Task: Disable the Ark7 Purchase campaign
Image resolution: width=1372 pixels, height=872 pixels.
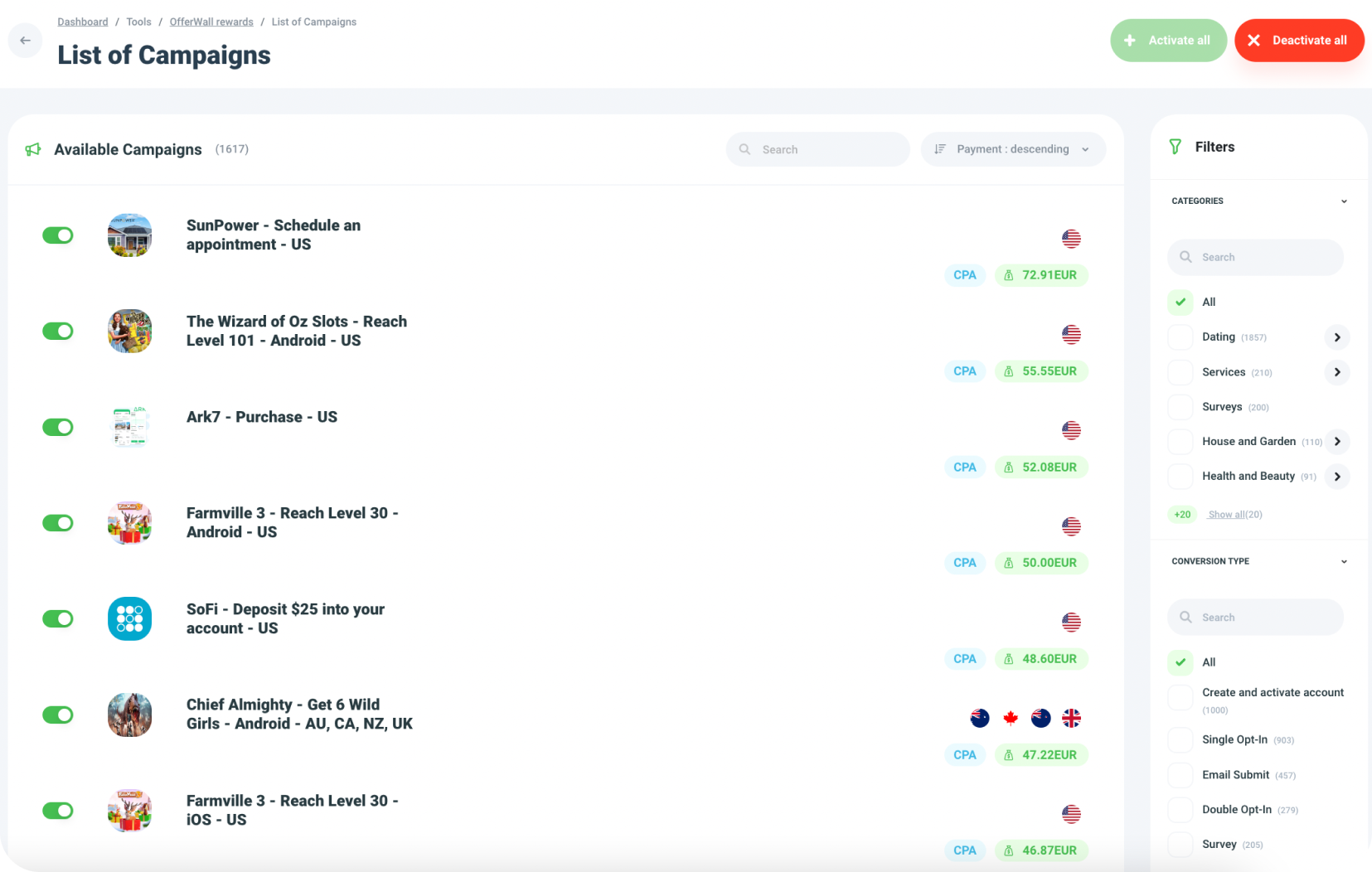Action: click(x=58, y=427)
